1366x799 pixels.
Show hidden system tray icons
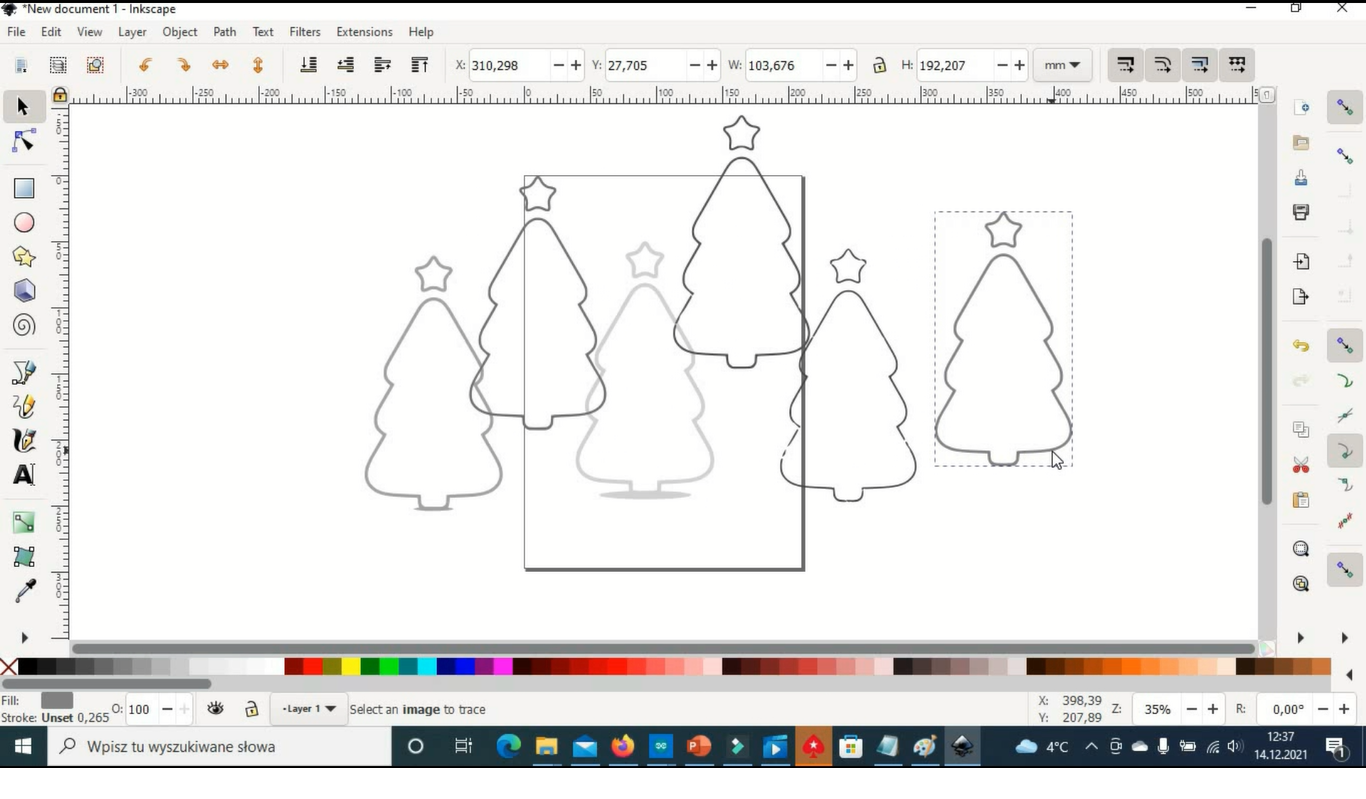(x=1091, y=746)
